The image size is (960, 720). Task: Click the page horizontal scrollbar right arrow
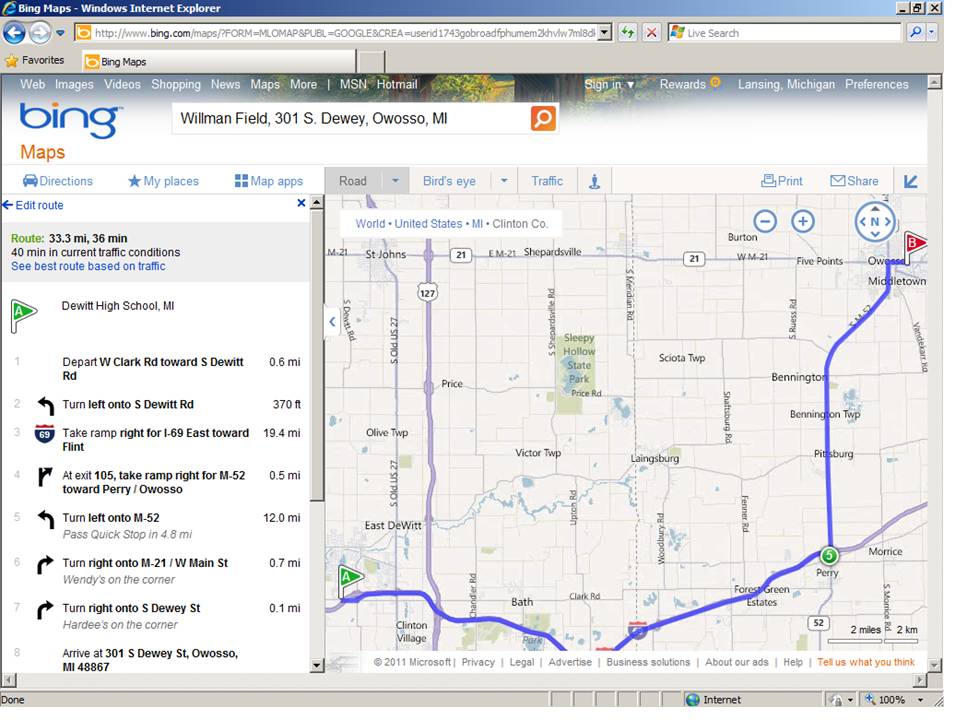coord(920,680)
